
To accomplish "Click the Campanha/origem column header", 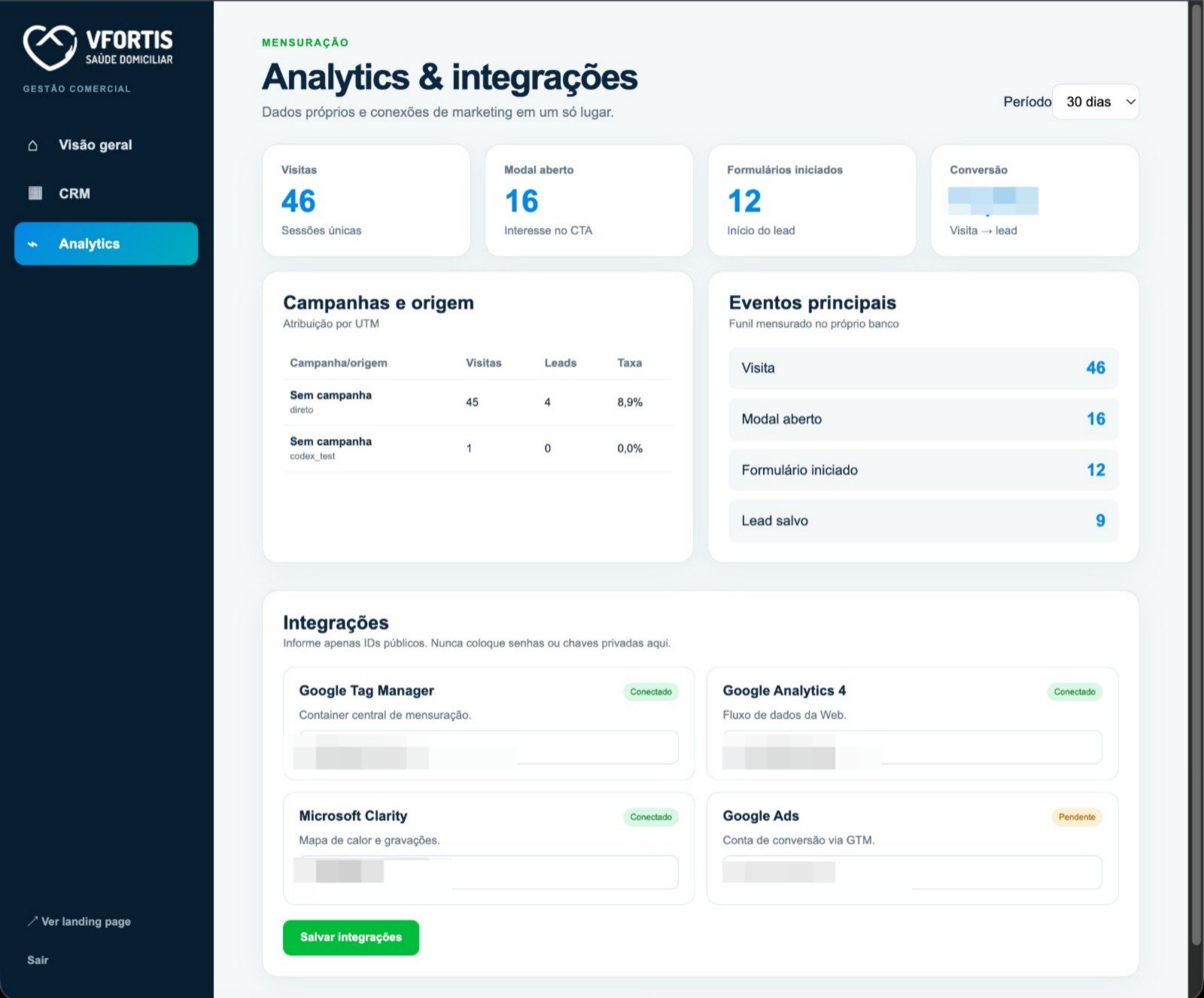I will coord(339,363).
